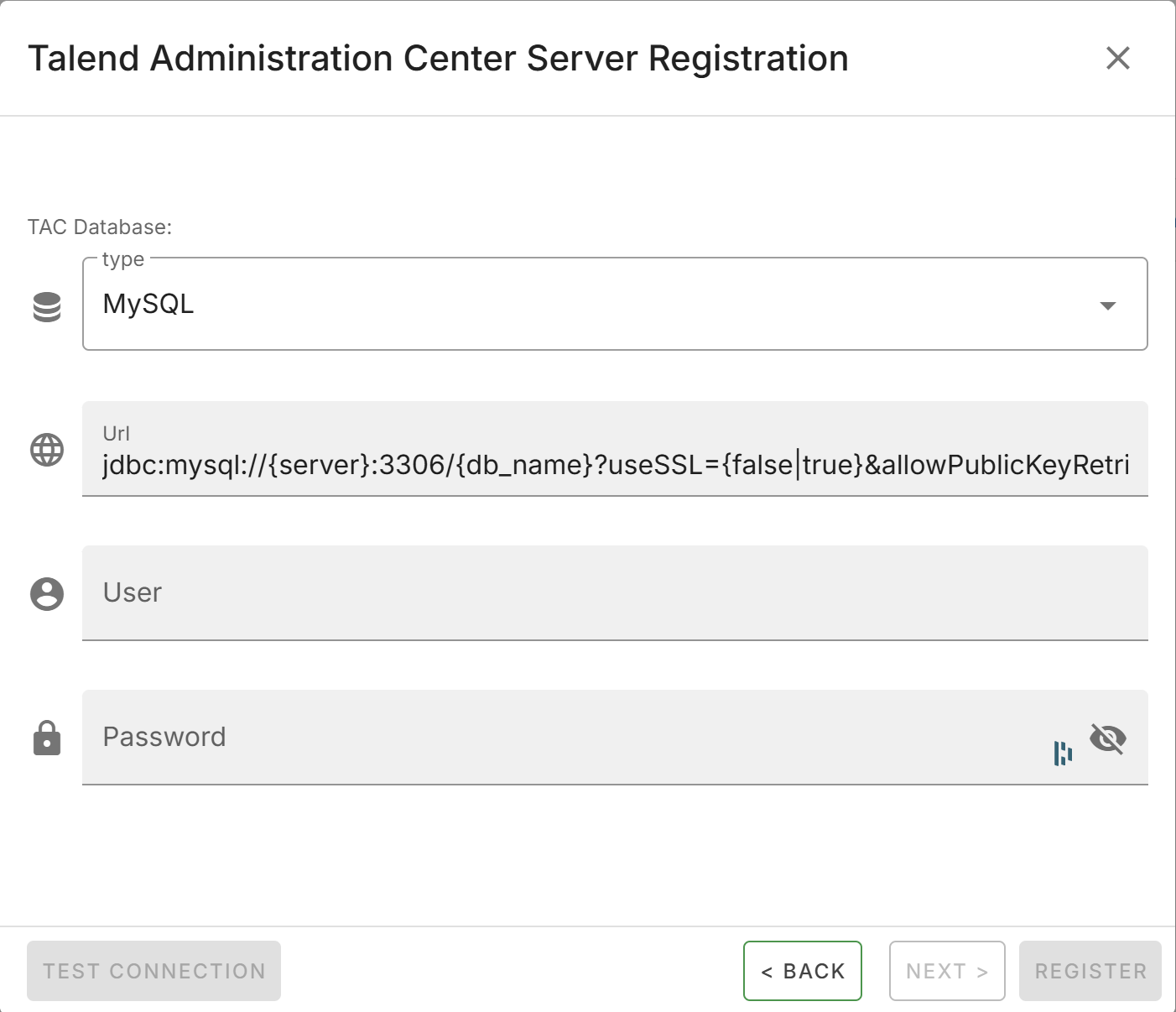Go back using the BACK button

click(x=802, y=971)
